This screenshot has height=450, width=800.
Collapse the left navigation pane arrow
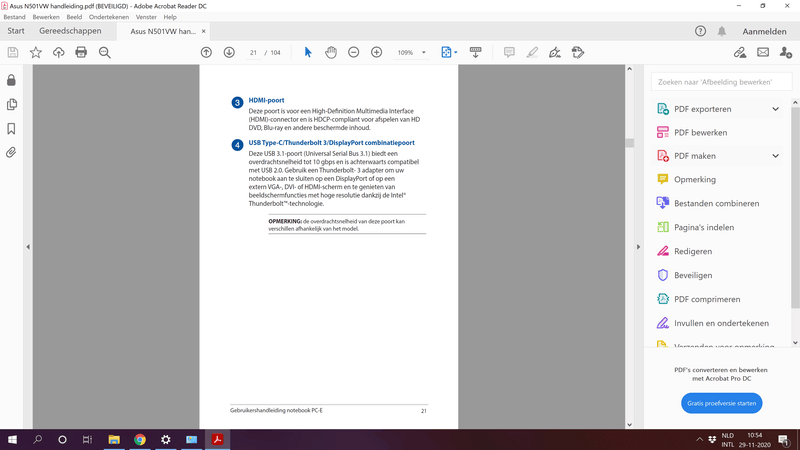[x=28, y=247]
